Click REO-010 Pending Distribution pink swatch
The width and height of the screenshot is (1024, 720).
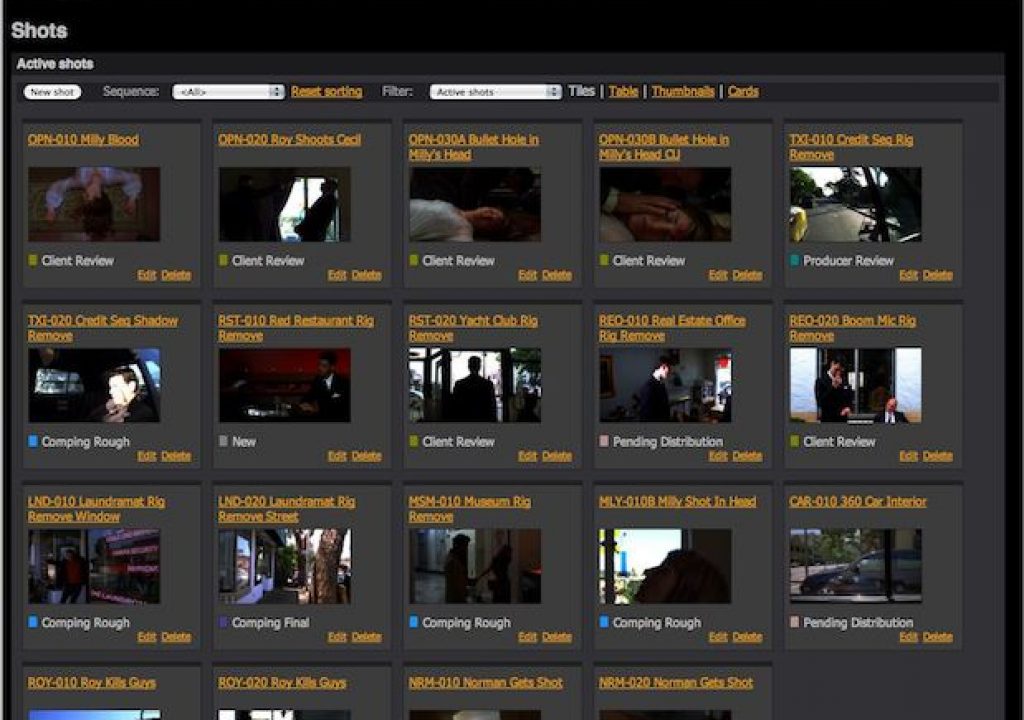coord(604,441)
